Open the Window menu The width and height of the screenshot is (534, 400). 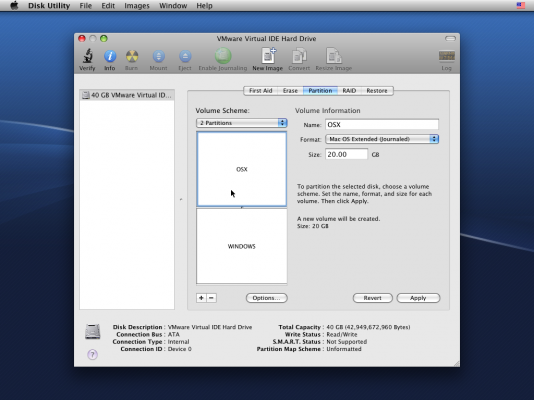click(x=173, y=5)
